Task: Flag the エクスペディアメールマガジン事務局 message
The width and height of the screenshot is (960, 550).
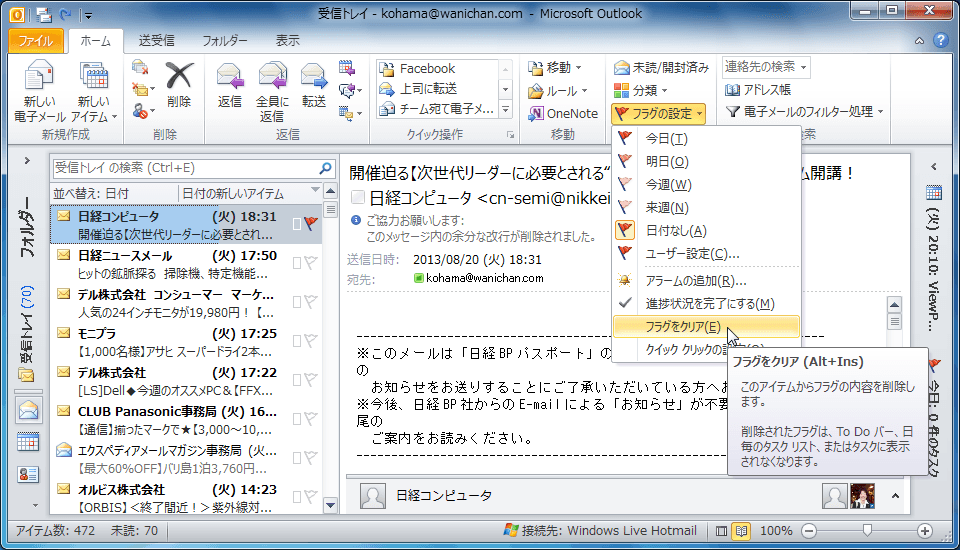Action: [x=311, y=458]
